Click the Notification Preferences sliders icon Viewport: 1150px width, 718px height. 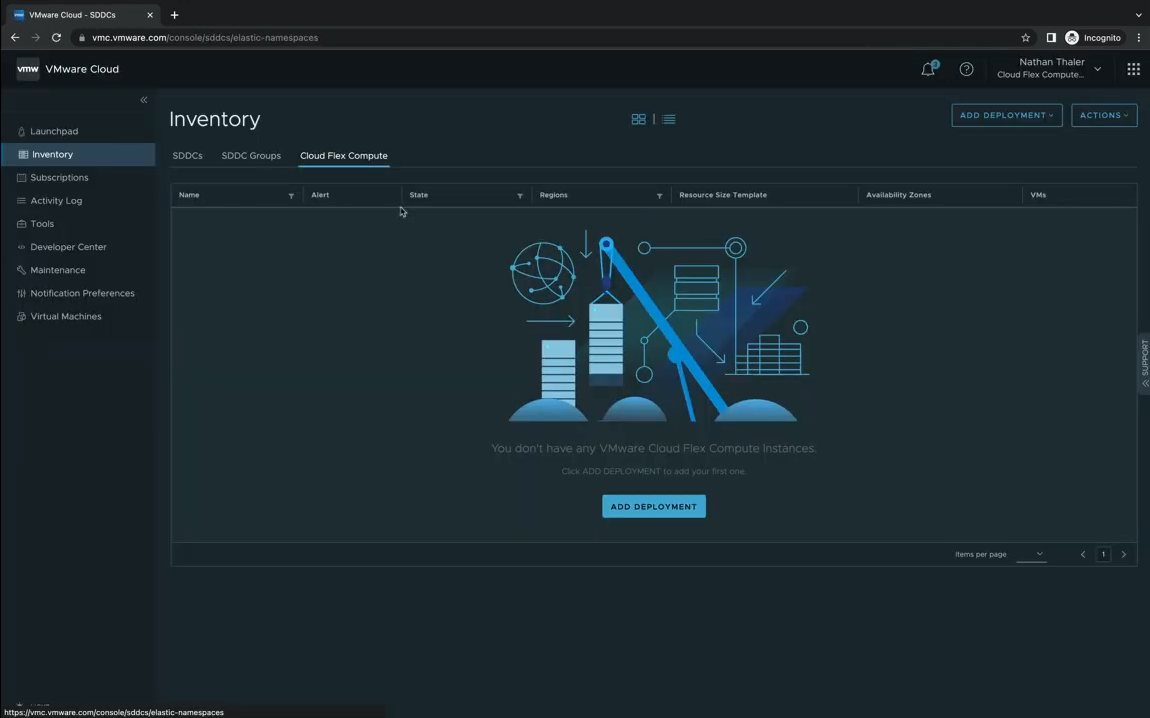click(21, 293)
